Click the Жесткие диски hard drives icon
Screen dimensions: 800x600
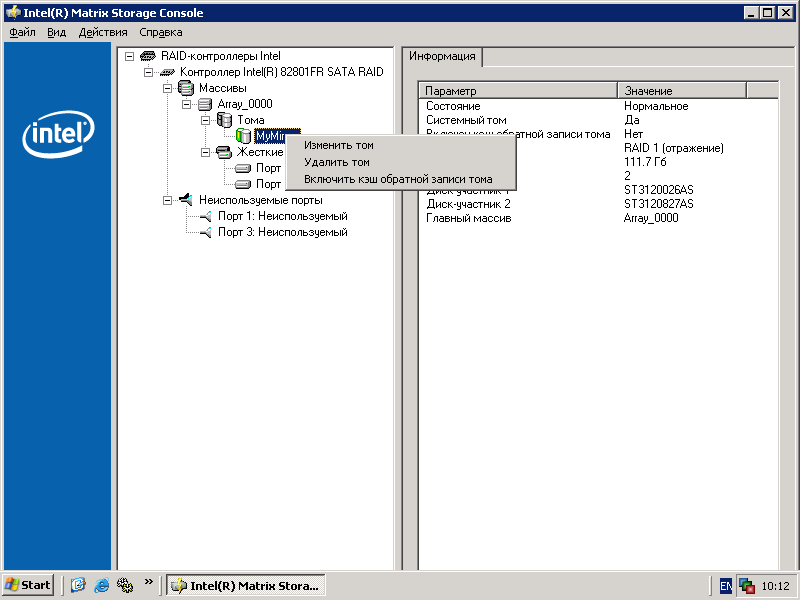(x=224, y=152)
